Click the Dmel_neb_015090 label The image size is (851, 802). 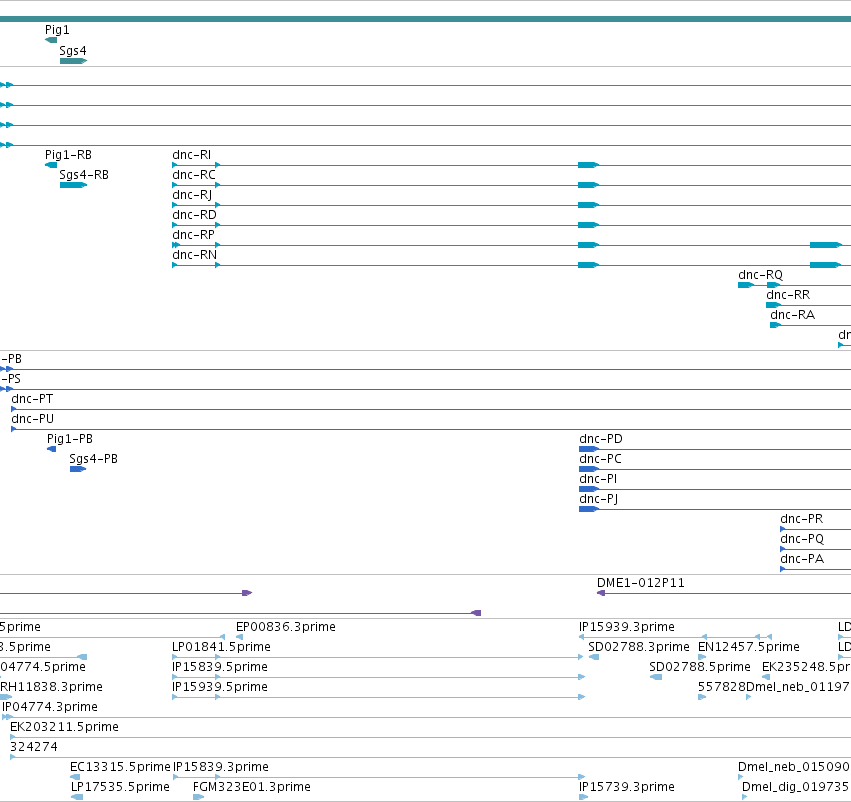[x=793, y=767]
